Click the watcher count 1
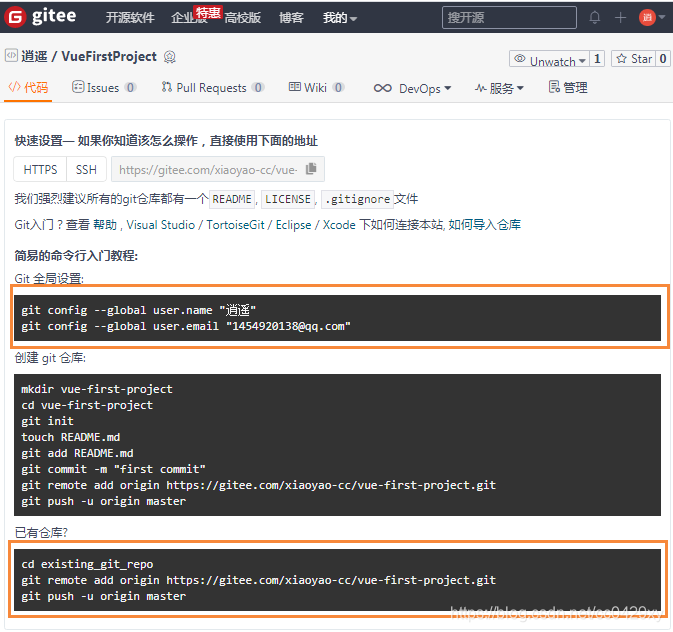Image resolution: width=673 pixels, height=632 pixels. pos(597,59)
